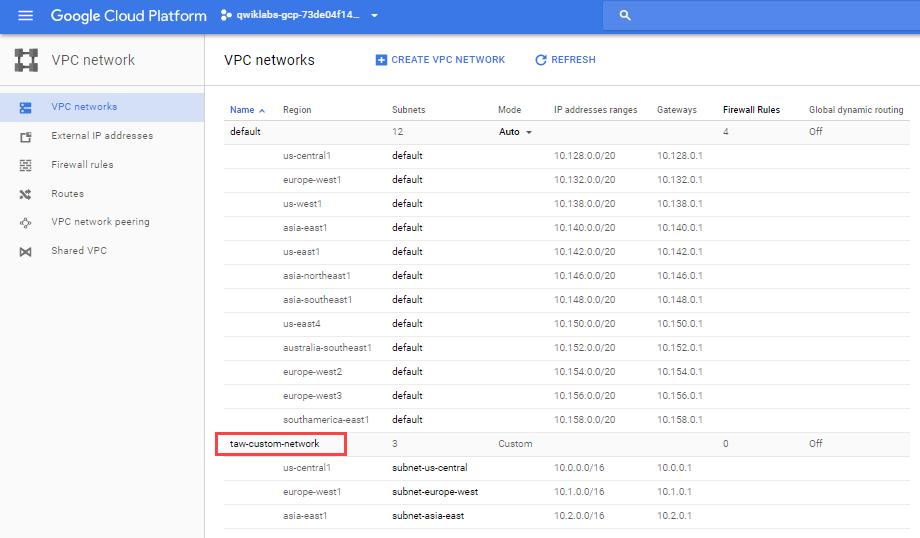Click the External IP addresses icon
This screenshot has height=538, width=920.
coord(25,137)
